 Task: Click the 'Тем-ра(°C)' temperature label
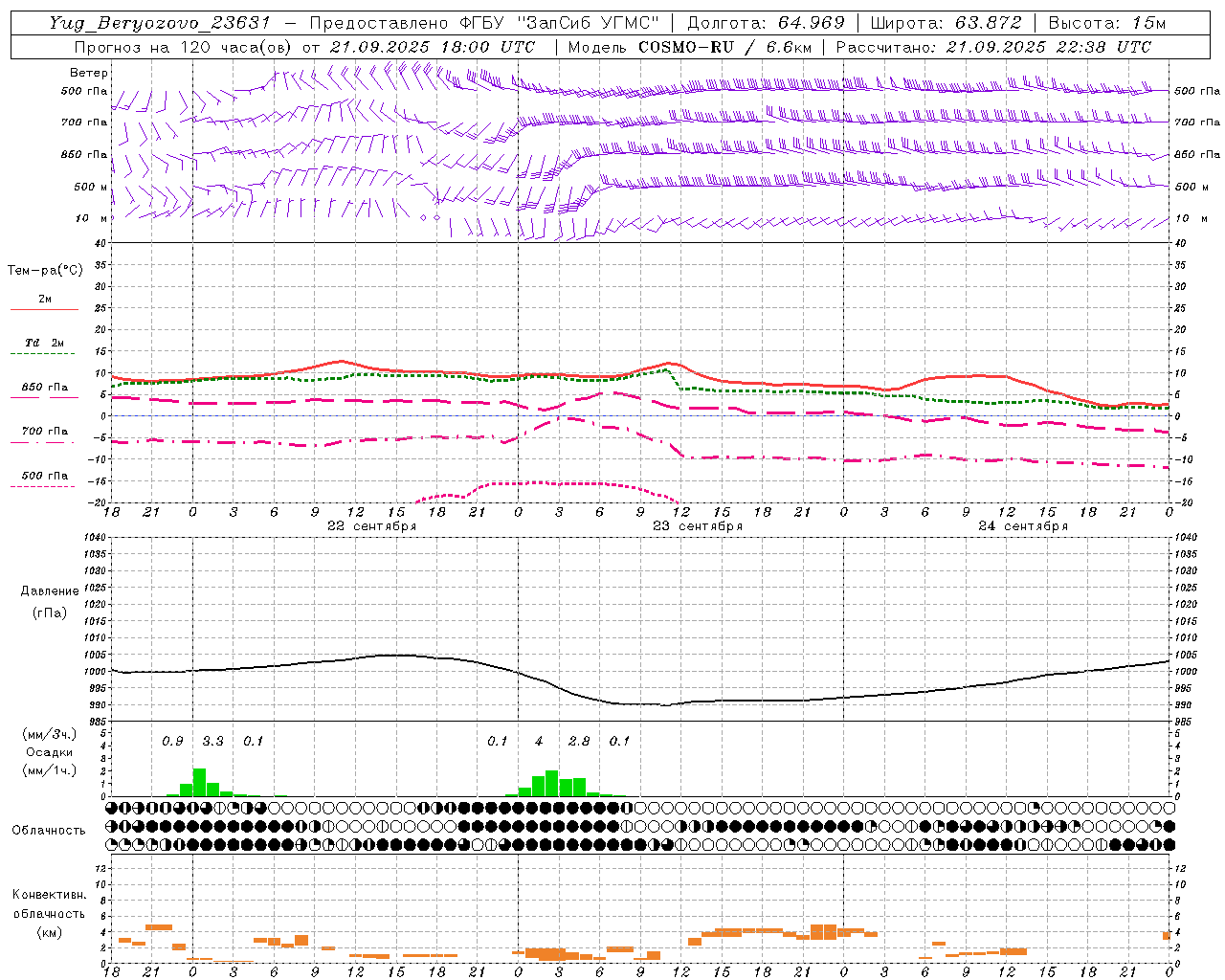point(45,271)
